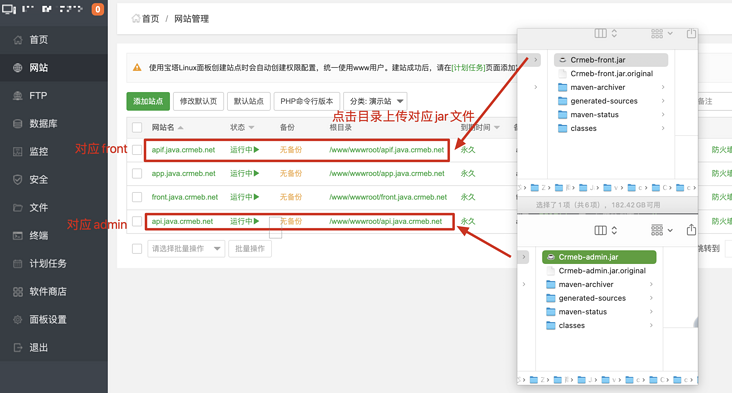Open the notification count badge showing 0
This screenshot has height=393, width=732.
(98, 9)
